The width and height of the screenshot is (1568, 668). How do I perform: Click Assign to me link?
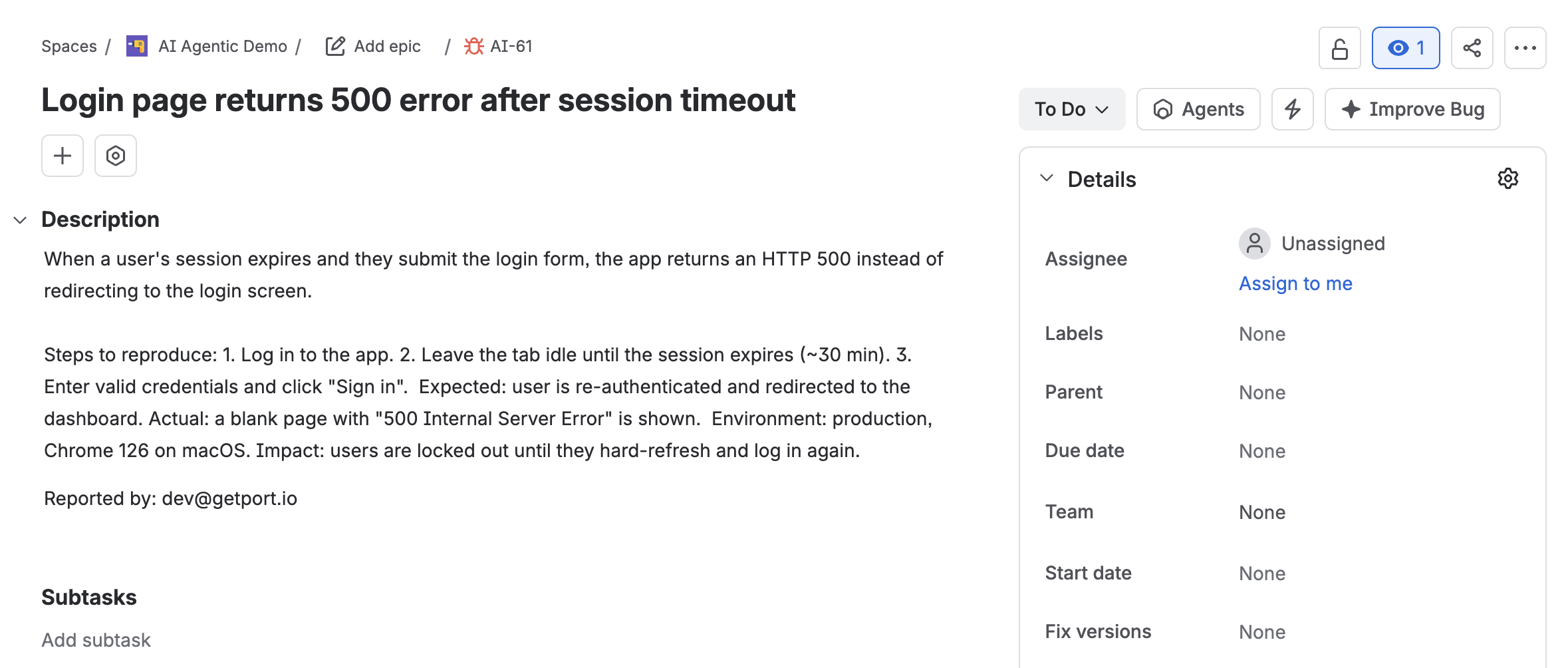tap(1295, 283)
